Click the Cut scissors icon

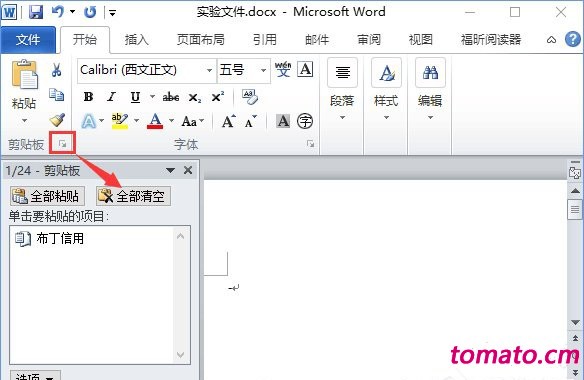pyautogui.click(x=56, y=70)
